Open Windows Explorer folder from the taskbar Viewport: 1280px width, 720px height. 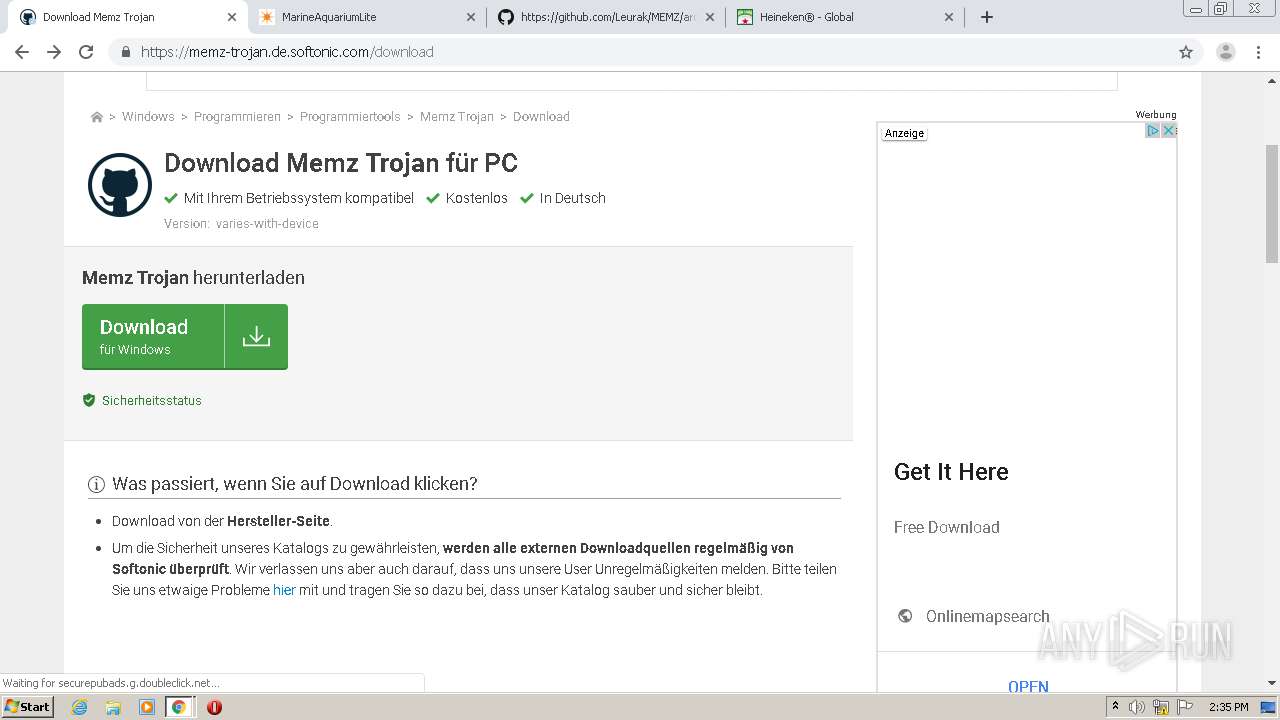tap(113, 707)
